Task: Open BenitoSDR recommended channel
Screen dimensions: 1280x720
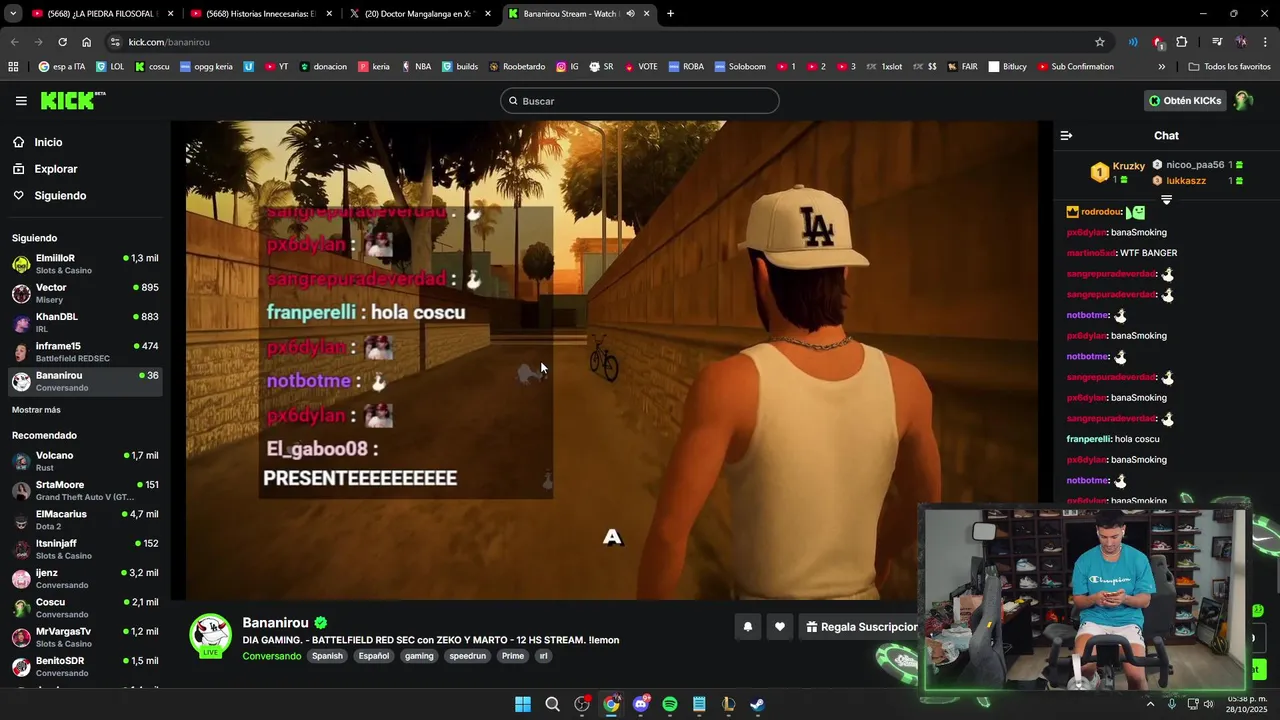Action: 85,666
